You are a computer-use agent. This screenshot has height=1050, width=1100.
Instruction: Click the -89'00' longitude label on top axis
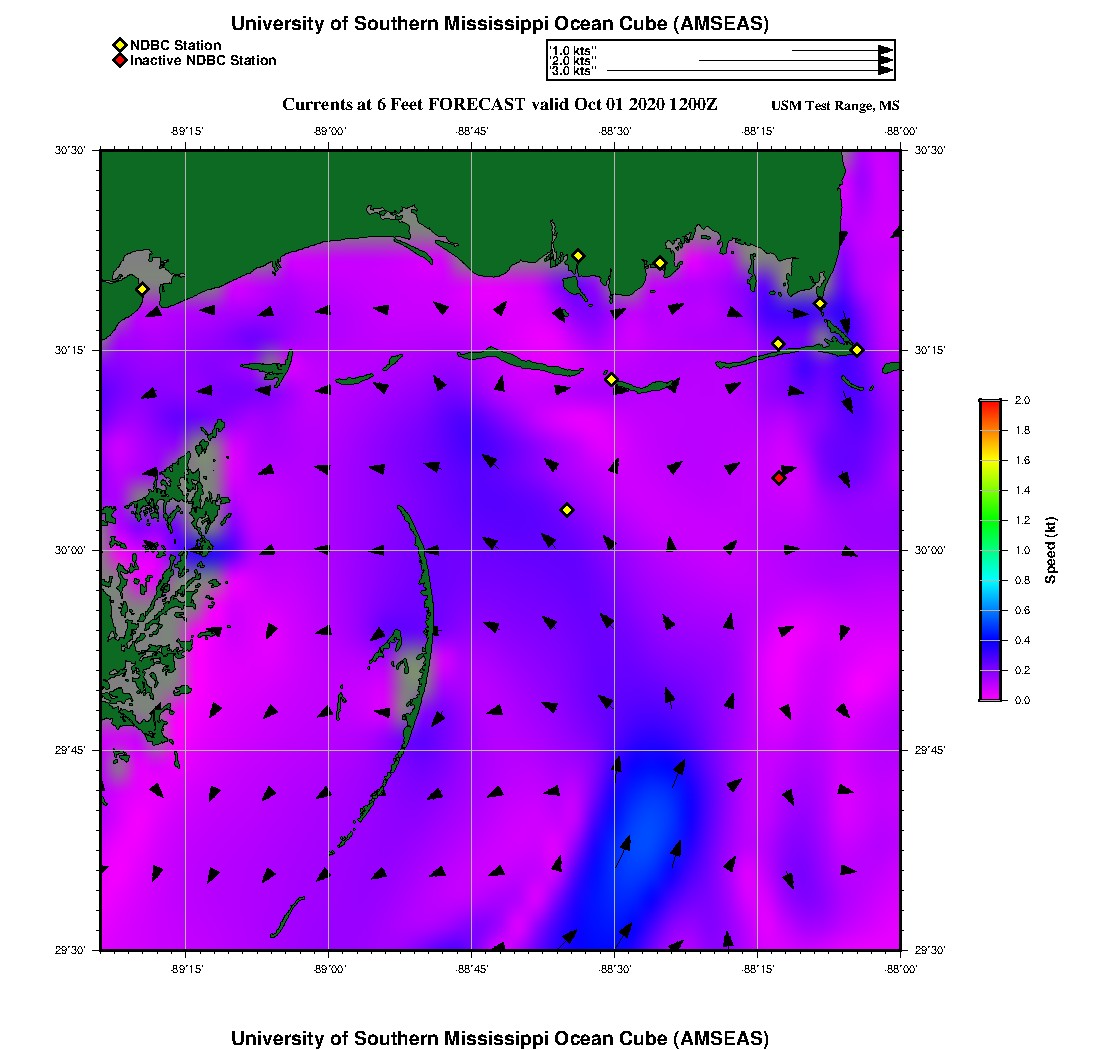tap(329, 131)
